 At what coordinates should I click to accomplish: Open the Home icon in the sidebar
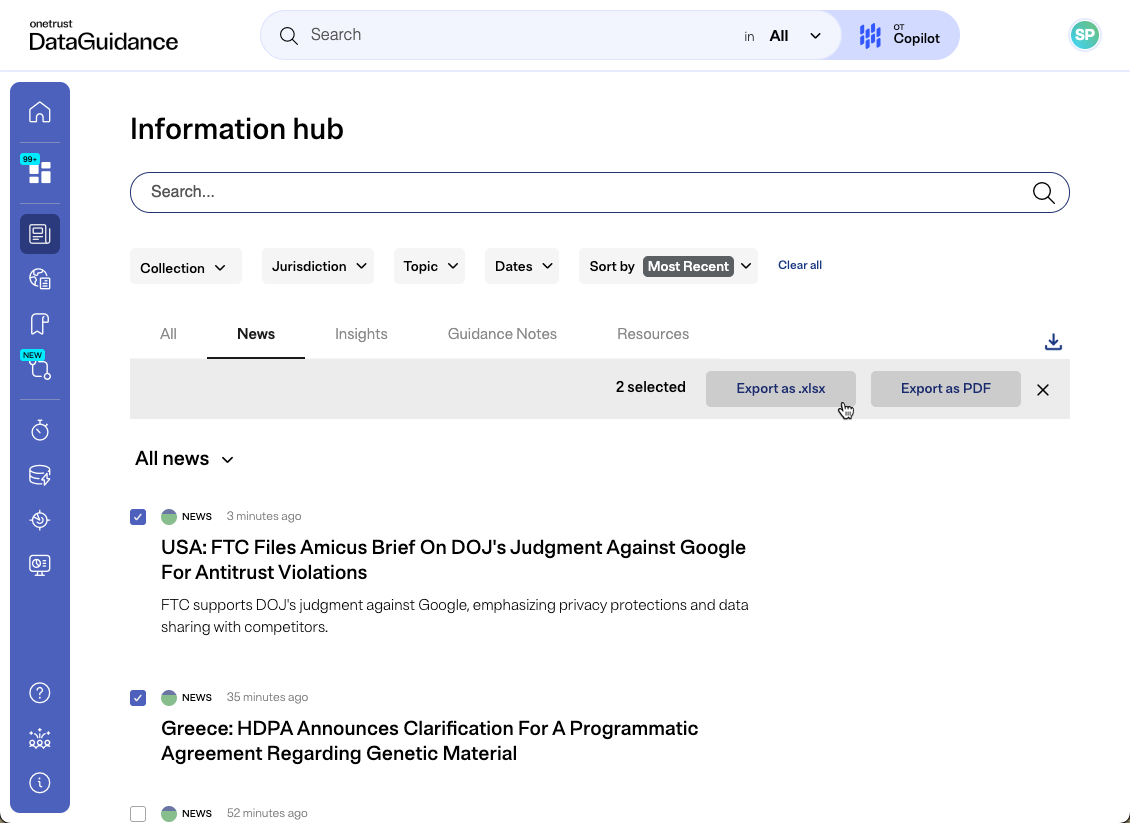[39, 112]
